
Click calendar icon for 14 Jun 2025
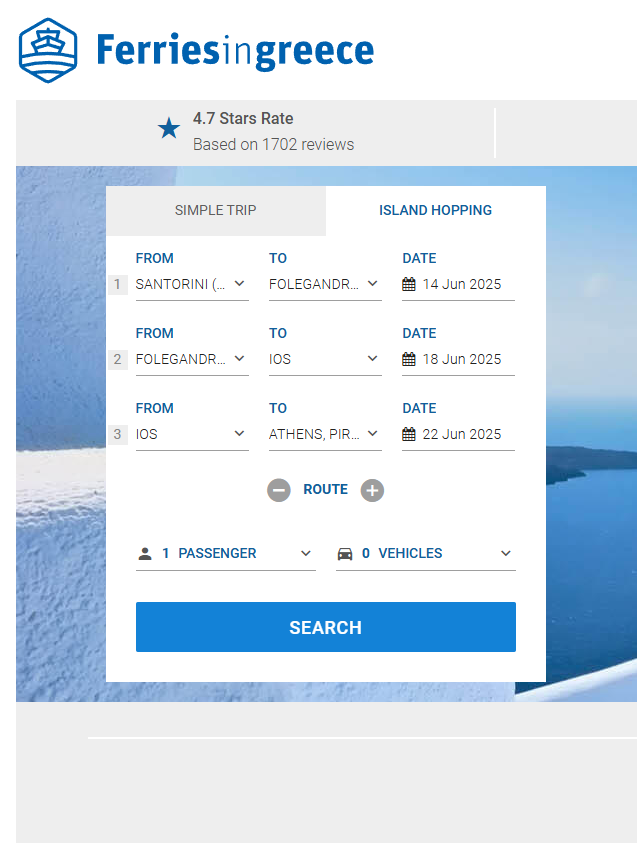pyautogui.click(x=409, y=284)
